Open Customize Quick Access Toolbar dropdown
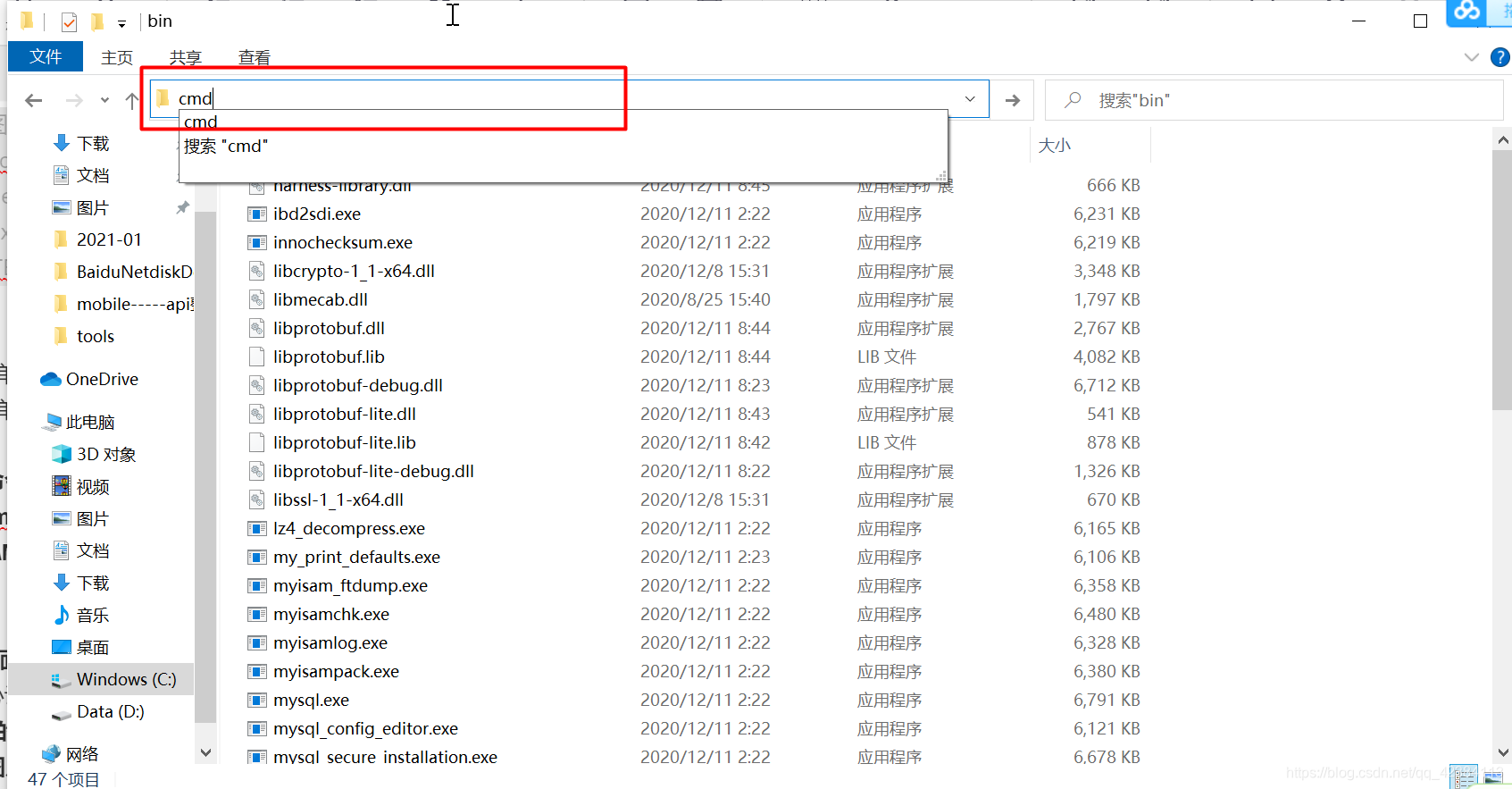Viewport: 1512px width, 789px height. 121,22
